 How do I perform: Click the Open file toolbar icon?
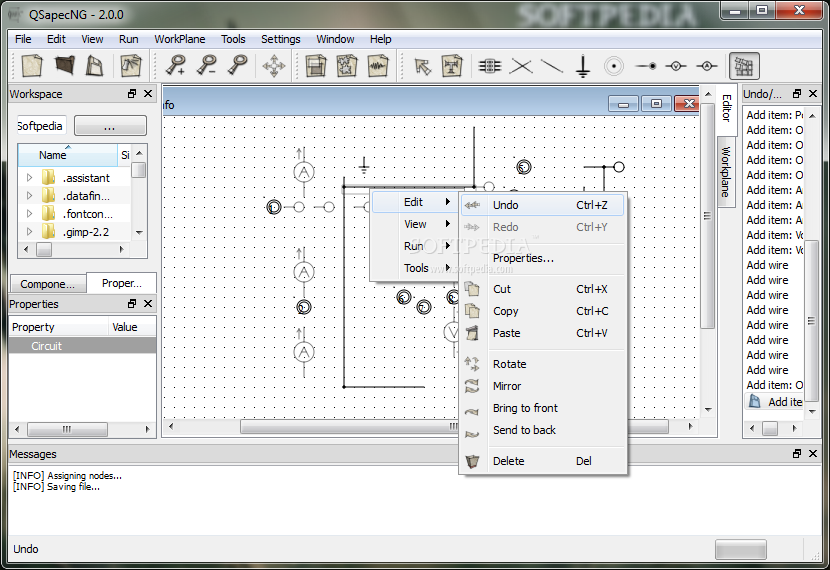(x=65, y=66)
